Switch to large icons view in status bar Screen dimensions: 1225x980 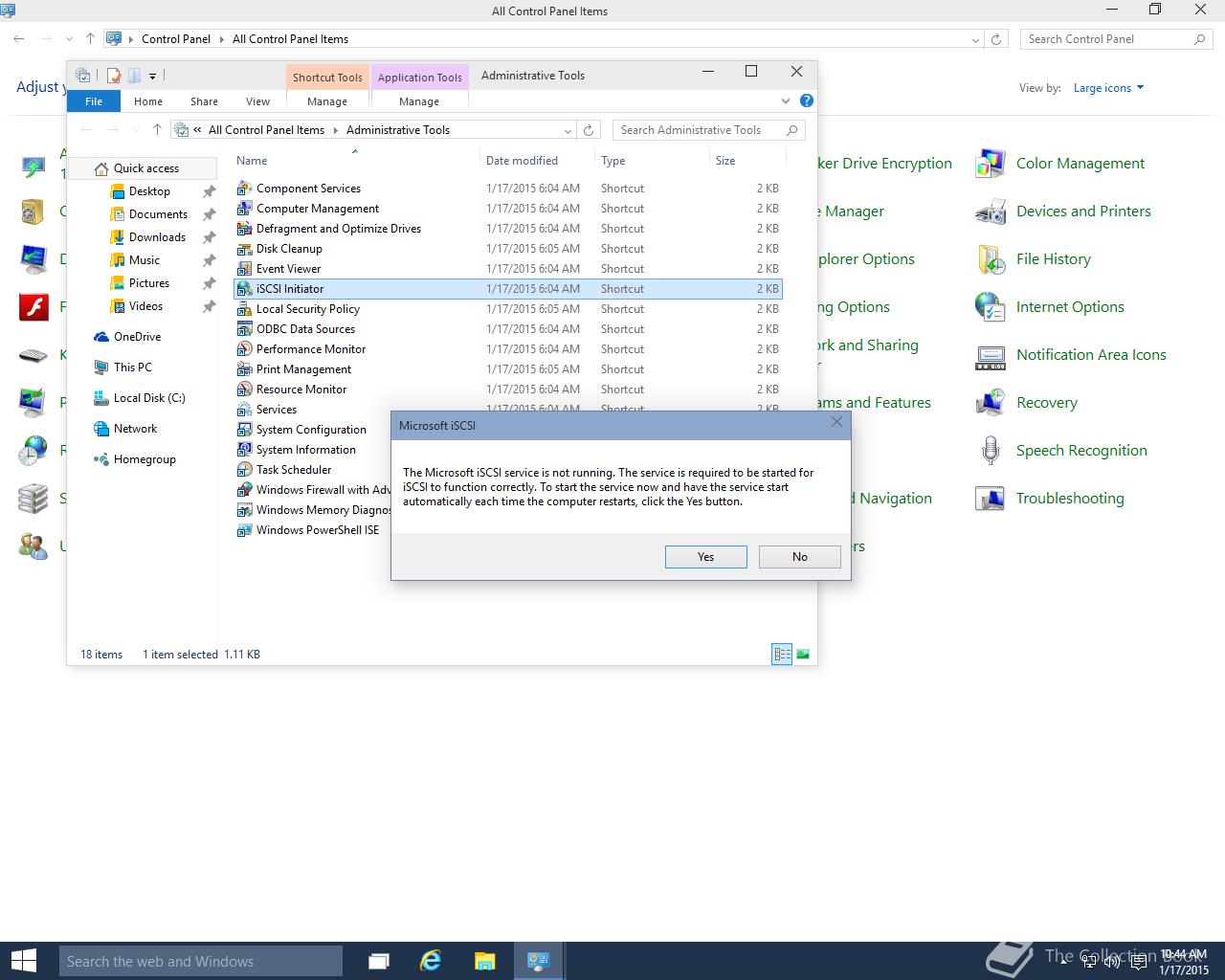803,655
